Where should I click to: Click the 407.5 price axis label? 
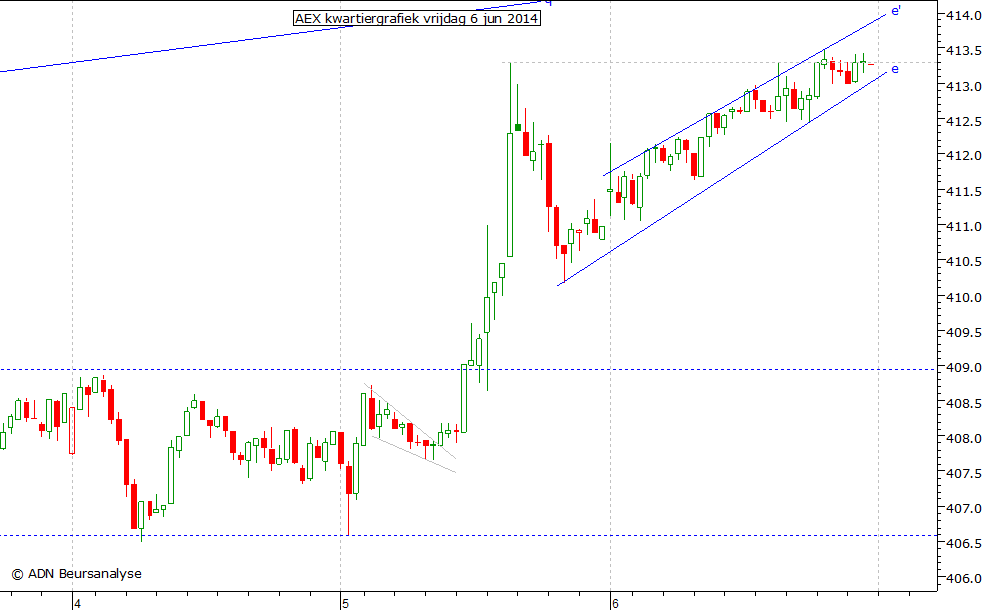point(964,473)
